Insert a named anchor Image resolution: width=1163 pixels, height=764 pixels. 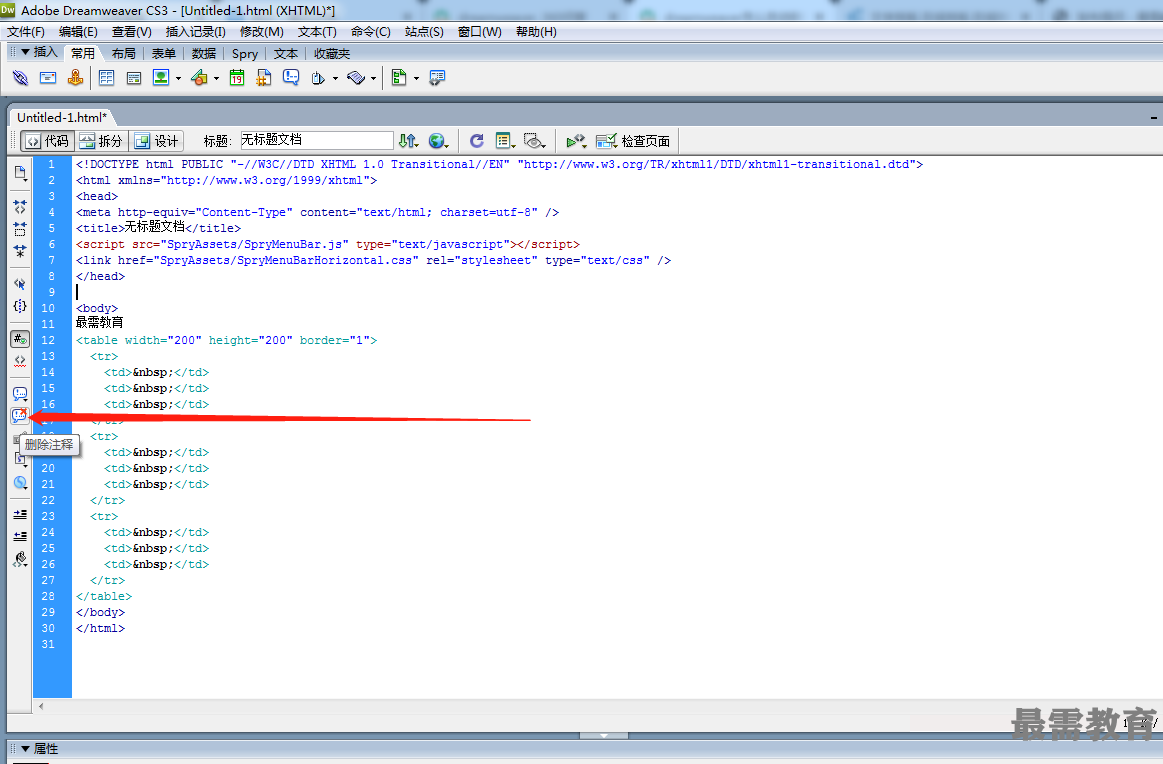(75, 78)
